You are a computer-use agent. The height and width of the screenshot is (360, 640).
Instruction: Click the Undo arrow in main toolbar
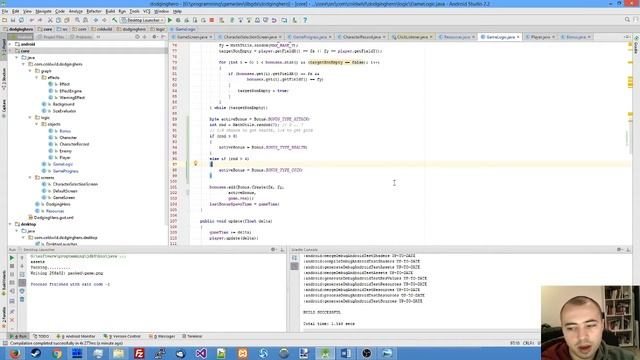[x=31, y=20]
